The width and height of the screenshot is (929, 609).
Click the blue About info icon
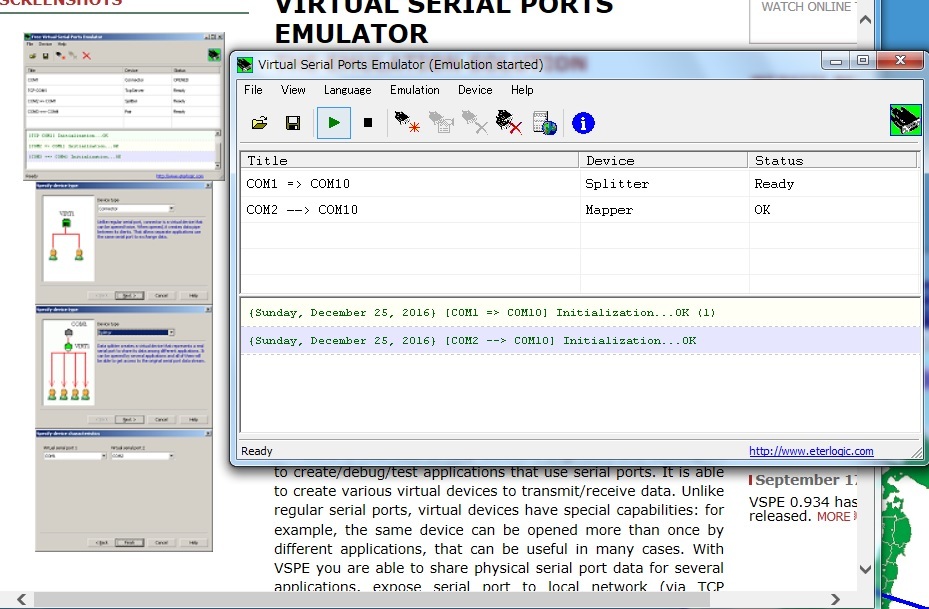[x=583, y=123]
